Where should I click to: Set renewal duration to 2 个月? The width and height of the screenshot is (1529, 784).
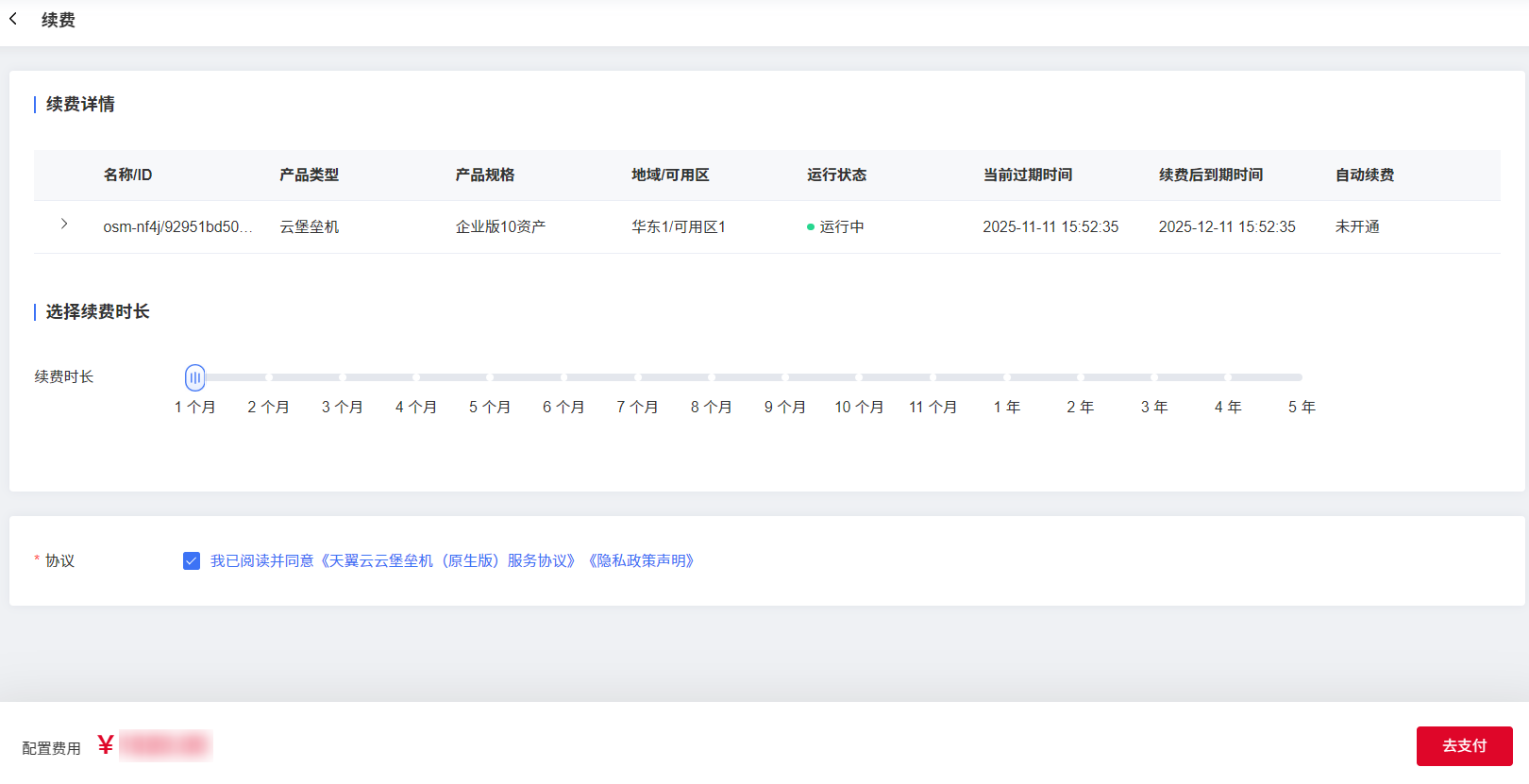(268, 377)
